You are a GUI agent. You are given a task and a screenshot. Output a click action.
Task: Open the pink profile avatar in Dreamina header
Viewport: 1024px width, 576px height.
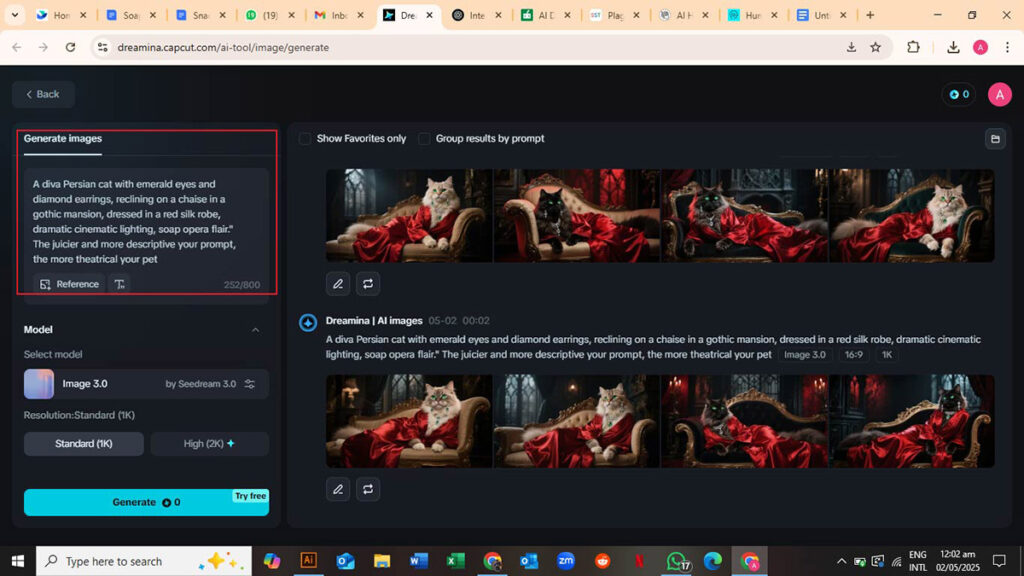[999, 95]
